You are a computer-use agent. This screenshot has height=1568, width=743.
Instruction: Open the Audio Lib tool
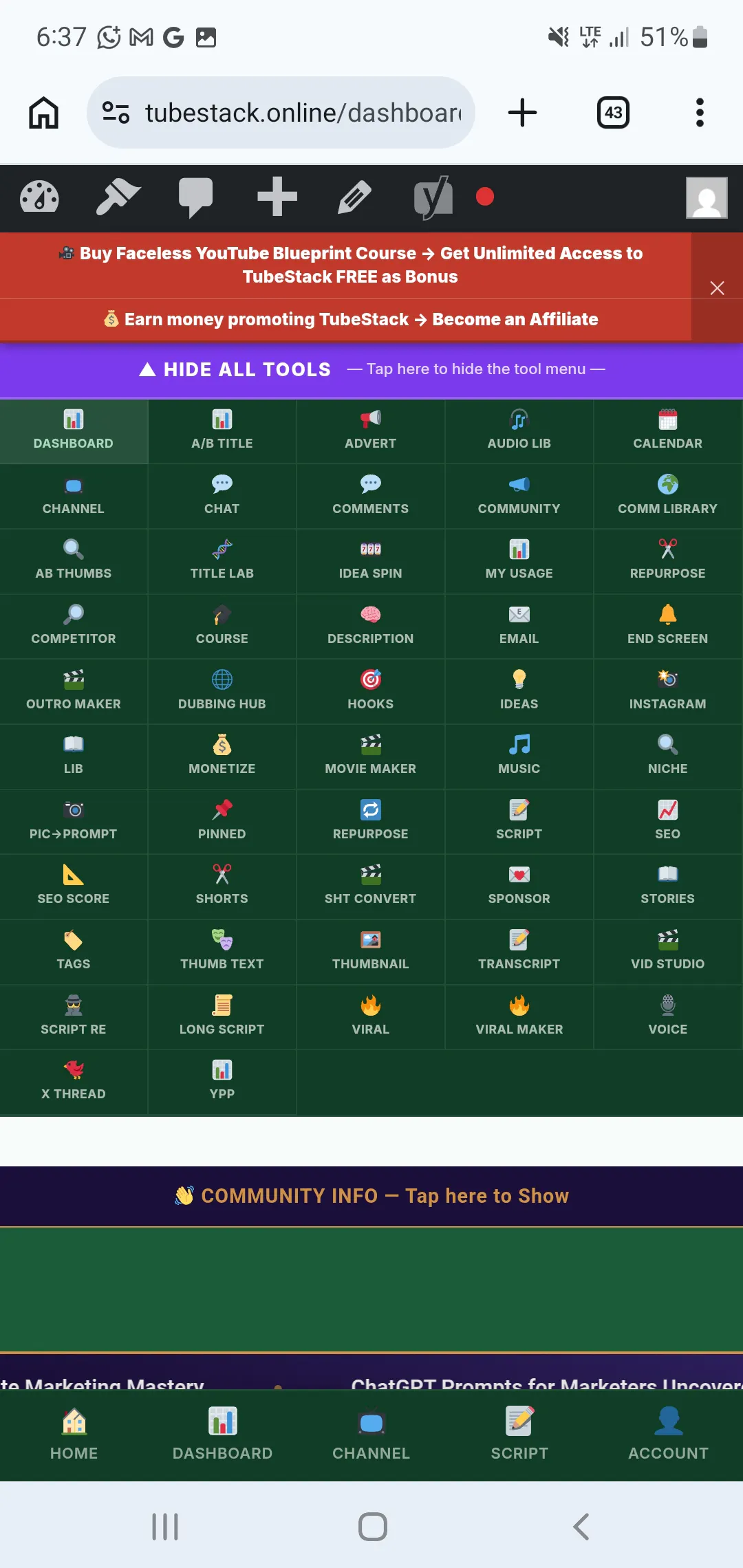click(x=519, y=431)
